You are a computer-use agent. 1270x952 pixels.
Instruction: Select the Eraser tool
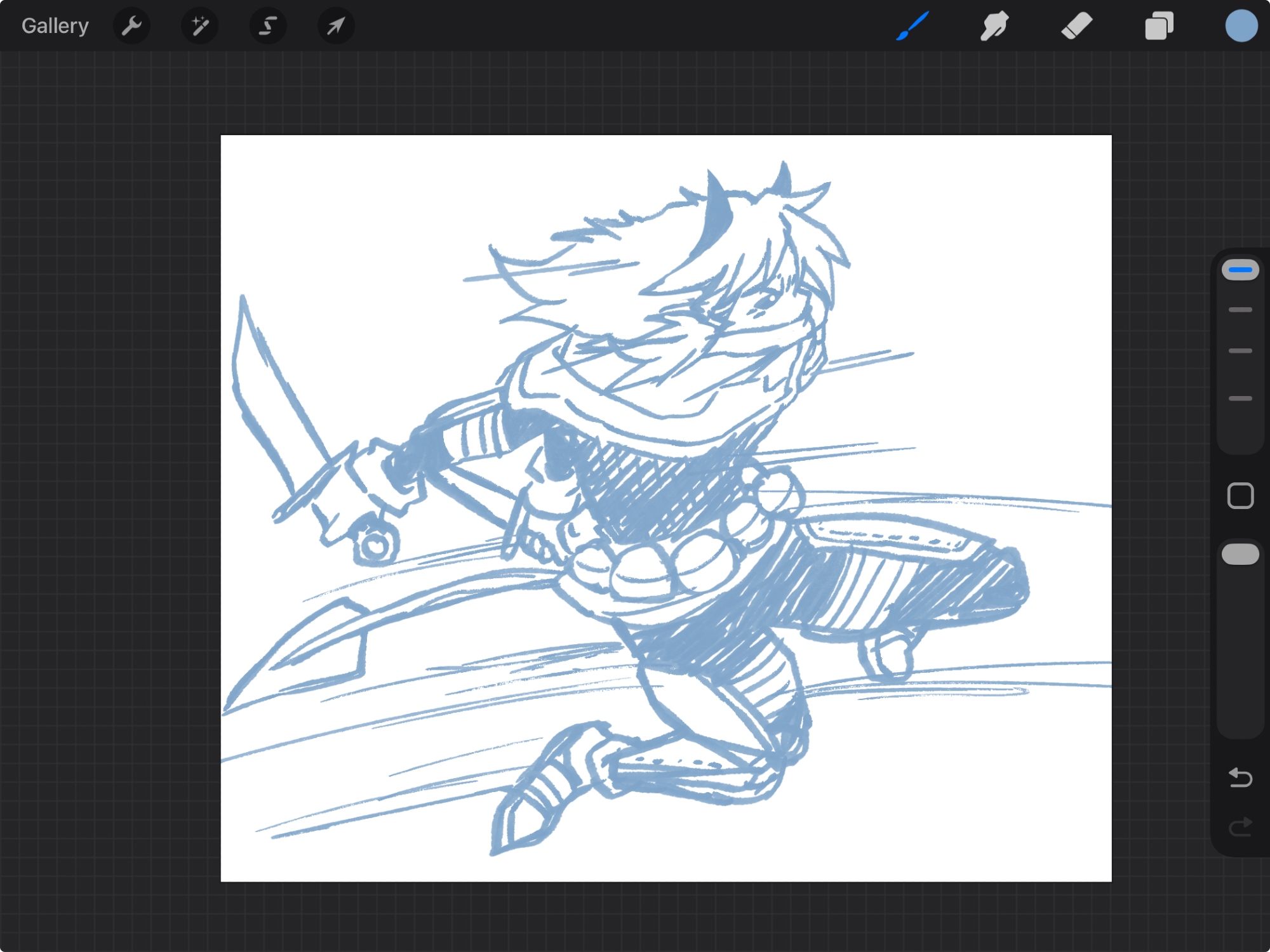1076,26
